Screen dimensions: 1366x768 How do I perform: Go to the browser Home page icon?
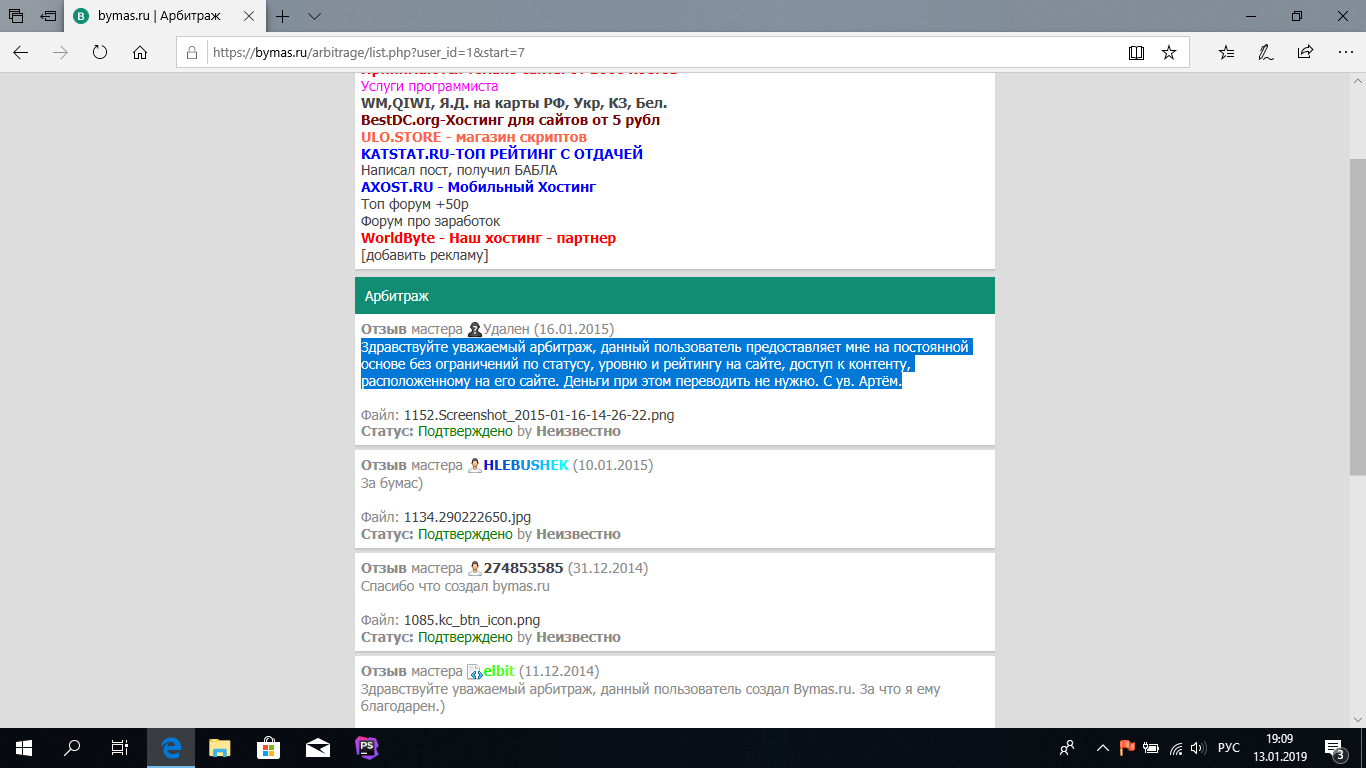pyautogui.click(x=140, y=53)
